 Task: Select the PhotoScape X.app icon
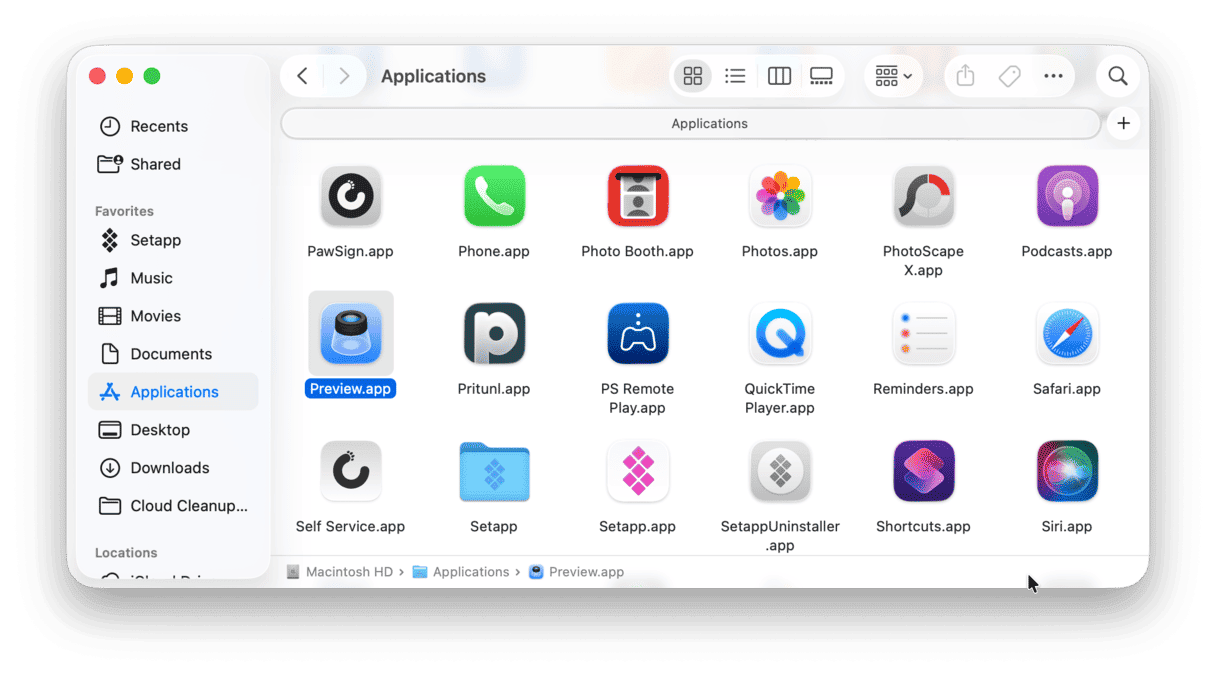(923, 197)
